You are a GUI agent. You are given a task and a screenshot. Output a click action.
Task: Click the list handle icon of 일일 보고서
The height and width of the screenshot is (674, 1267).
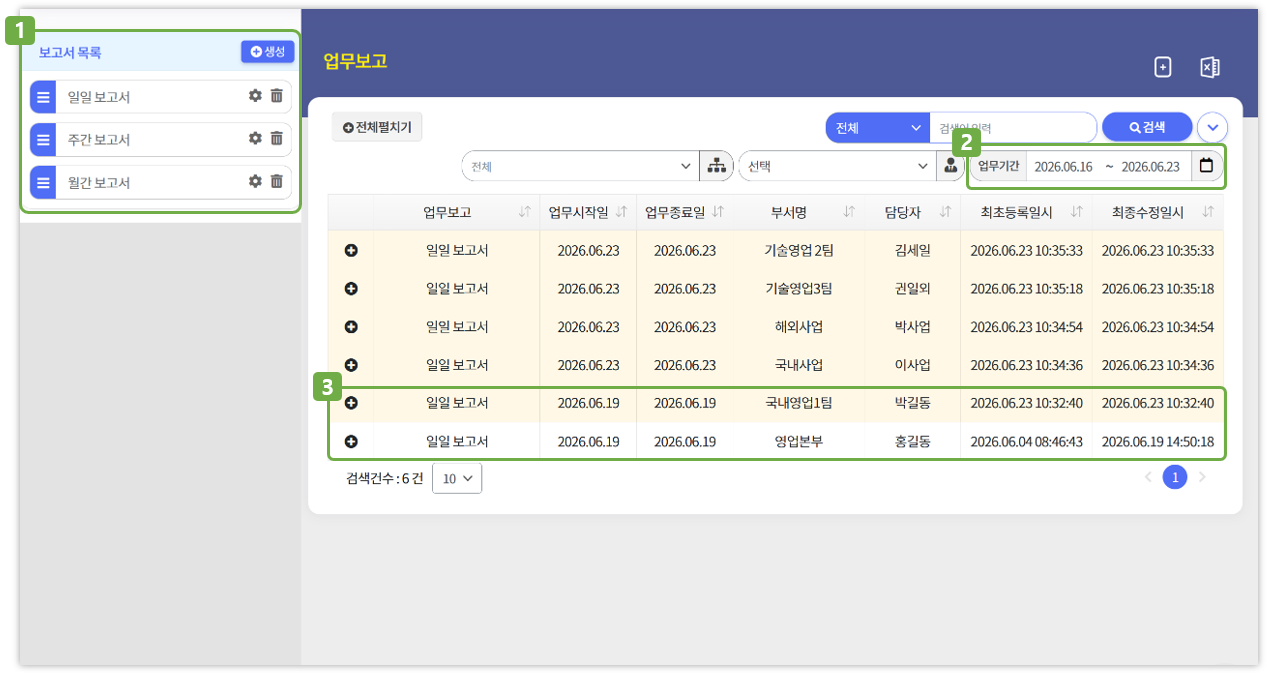(43, 97)
